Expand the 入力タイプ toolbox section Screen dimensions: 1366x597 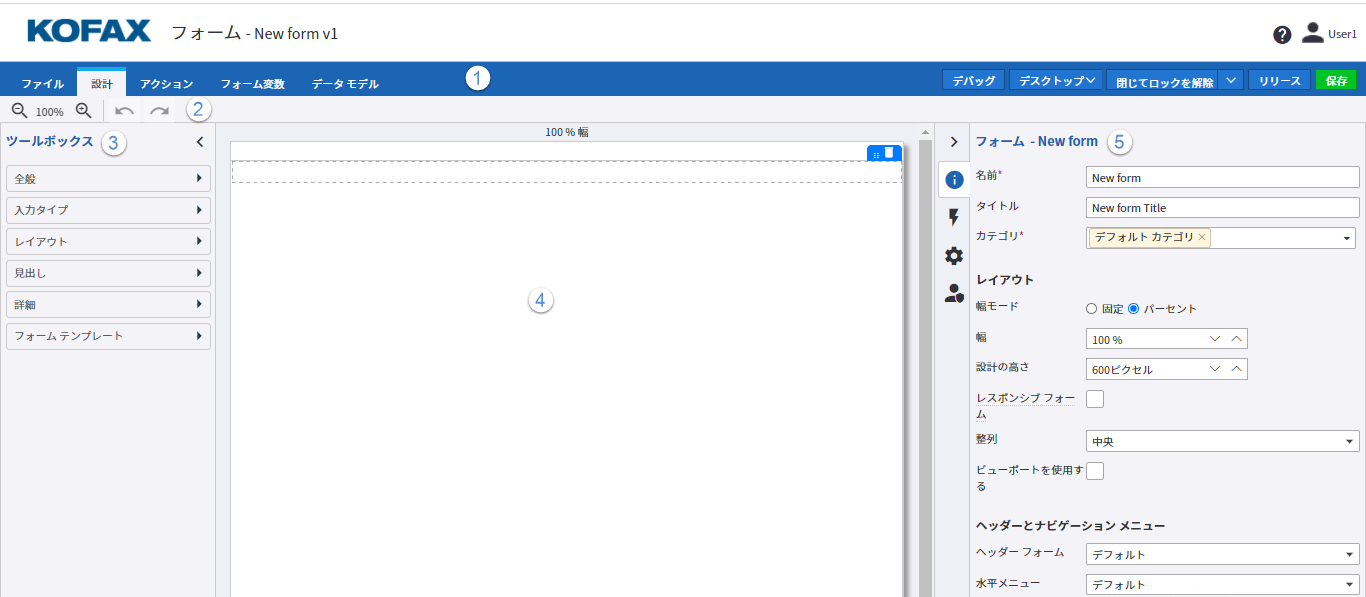[108, 210]
